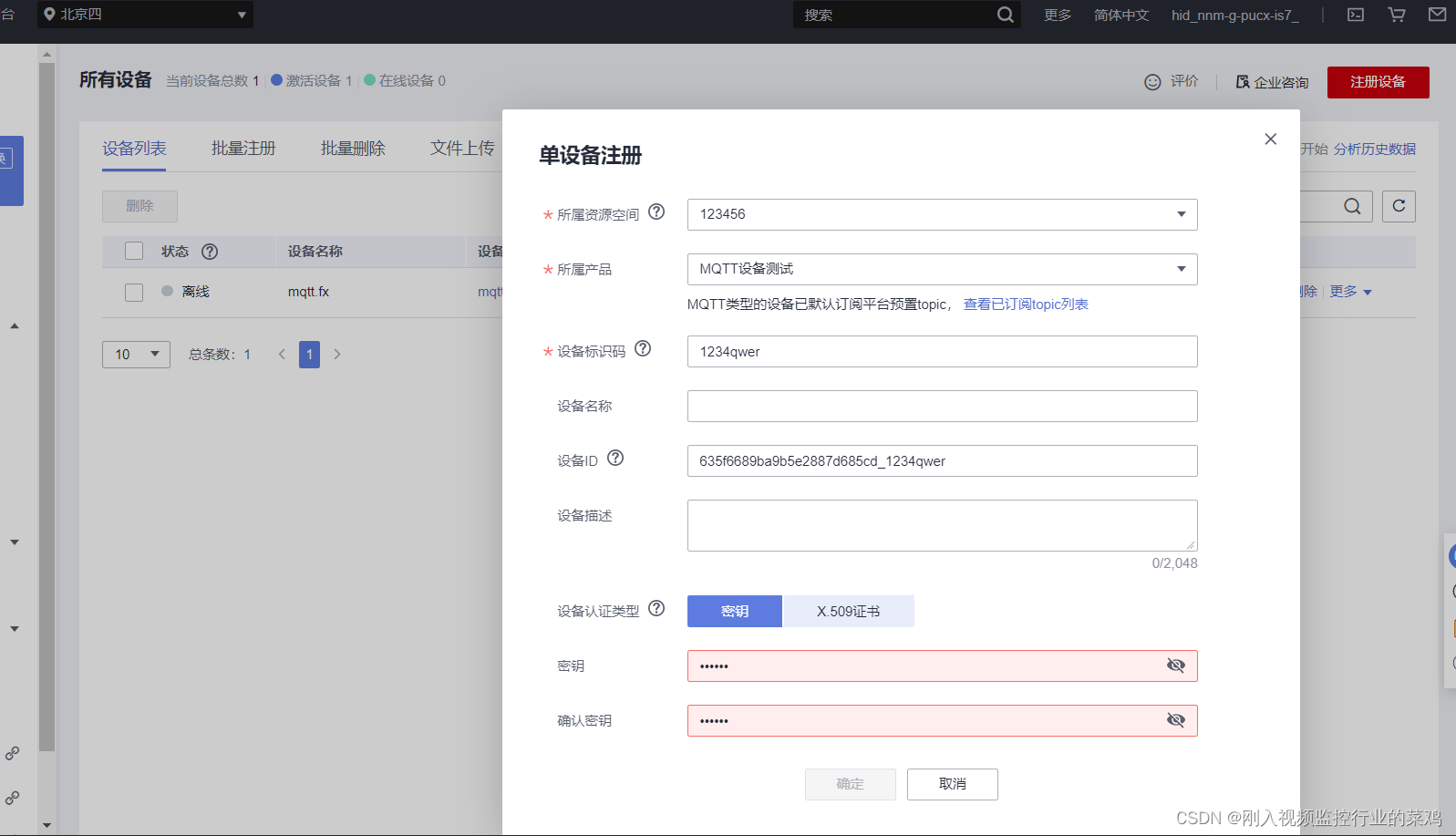Open the shopping cart icon

coord(1397,15)
